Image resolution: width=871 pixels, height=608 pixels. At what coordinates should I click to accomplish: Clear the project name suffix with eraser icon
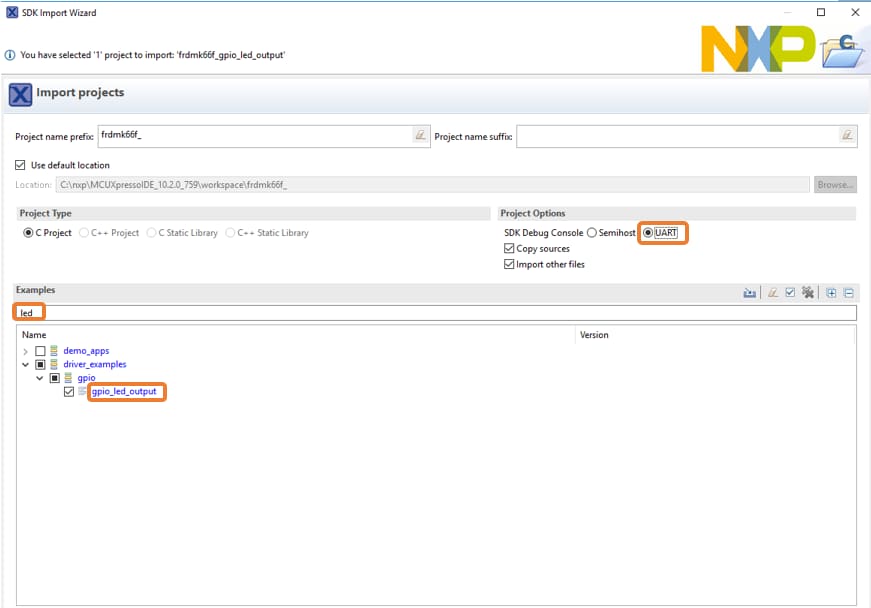click(846, 136)
